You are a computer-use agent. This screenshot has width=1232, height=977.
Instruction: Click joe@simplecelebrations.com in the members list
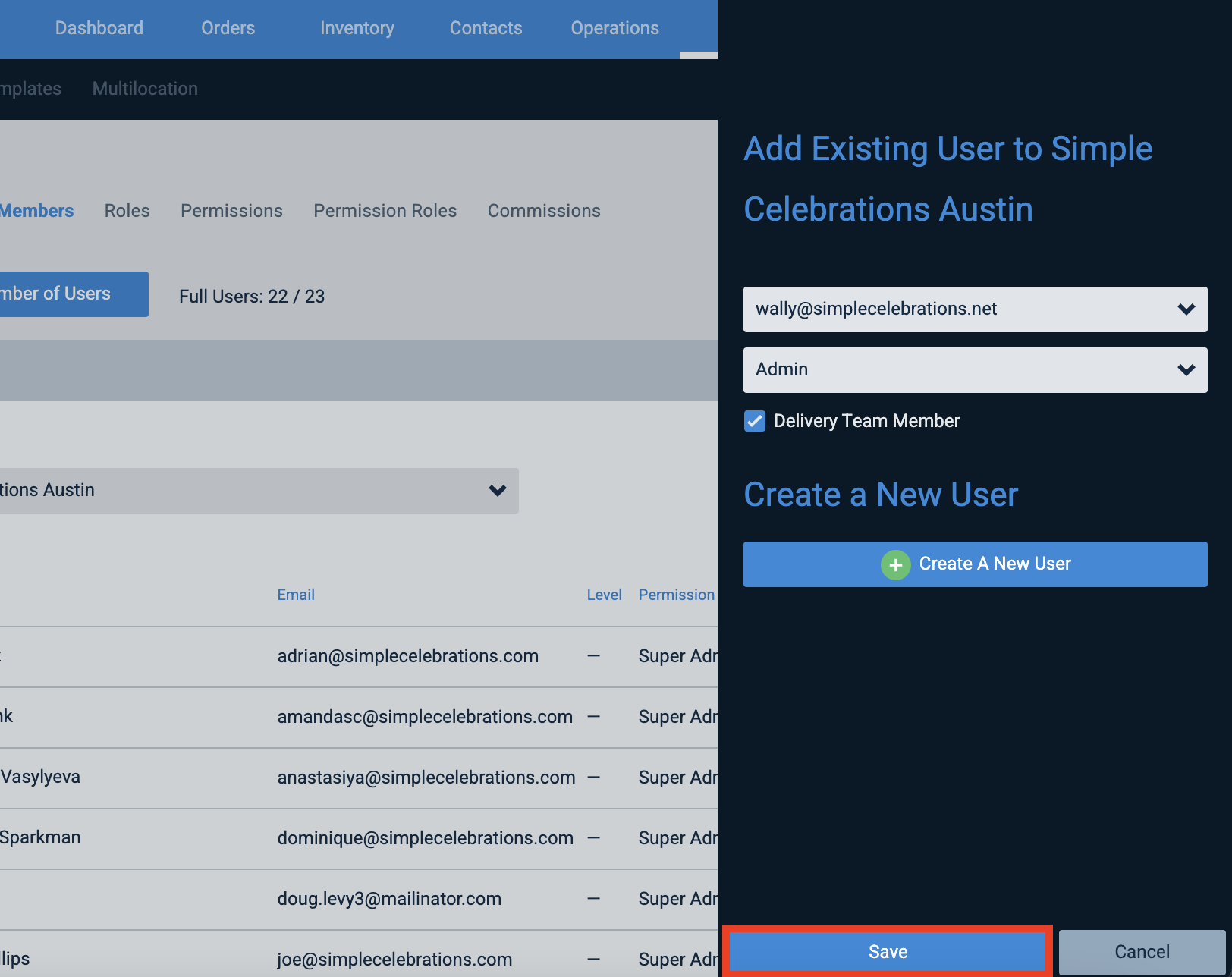point(394,960)
